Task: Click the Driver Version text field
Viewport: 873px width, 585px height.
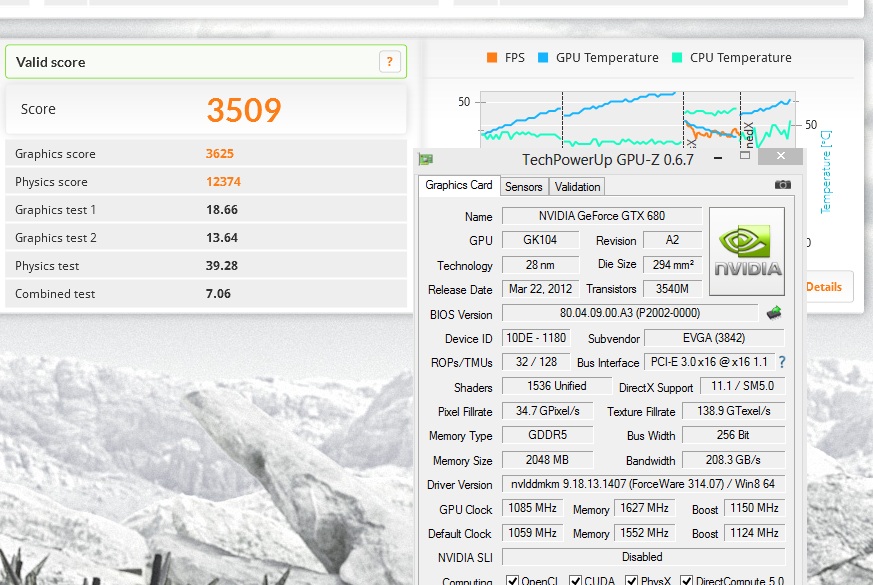Action: pos(643,485)
